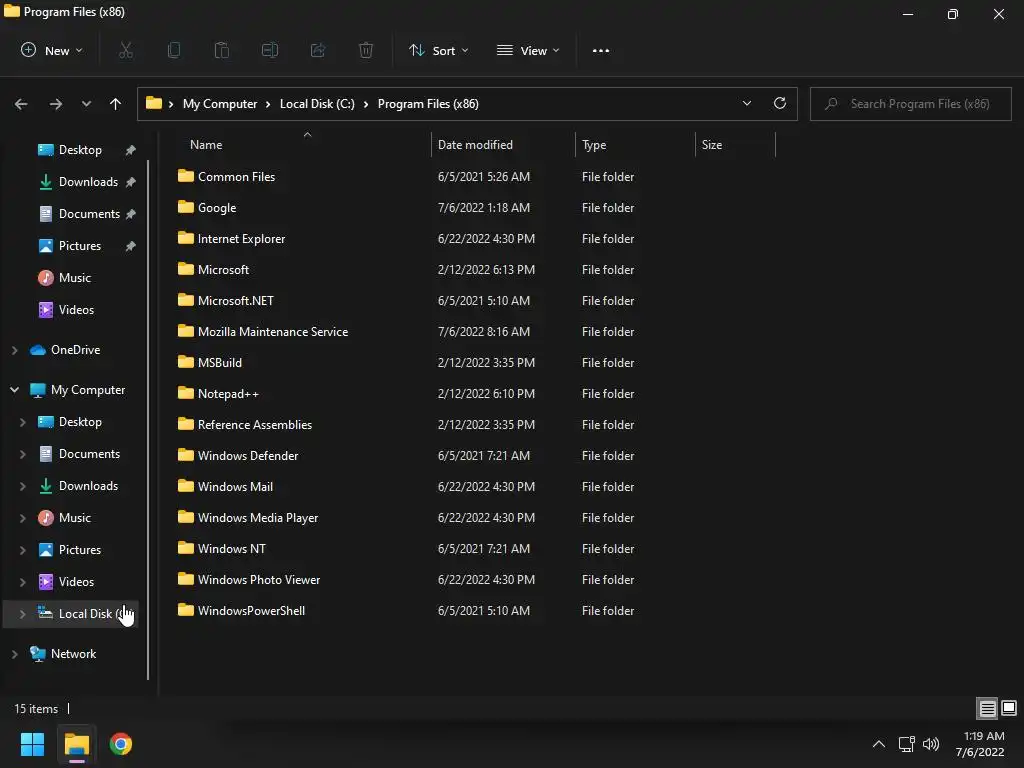Open the New item dropdown
1024x768 pixels.
click(x=52, y=50)
